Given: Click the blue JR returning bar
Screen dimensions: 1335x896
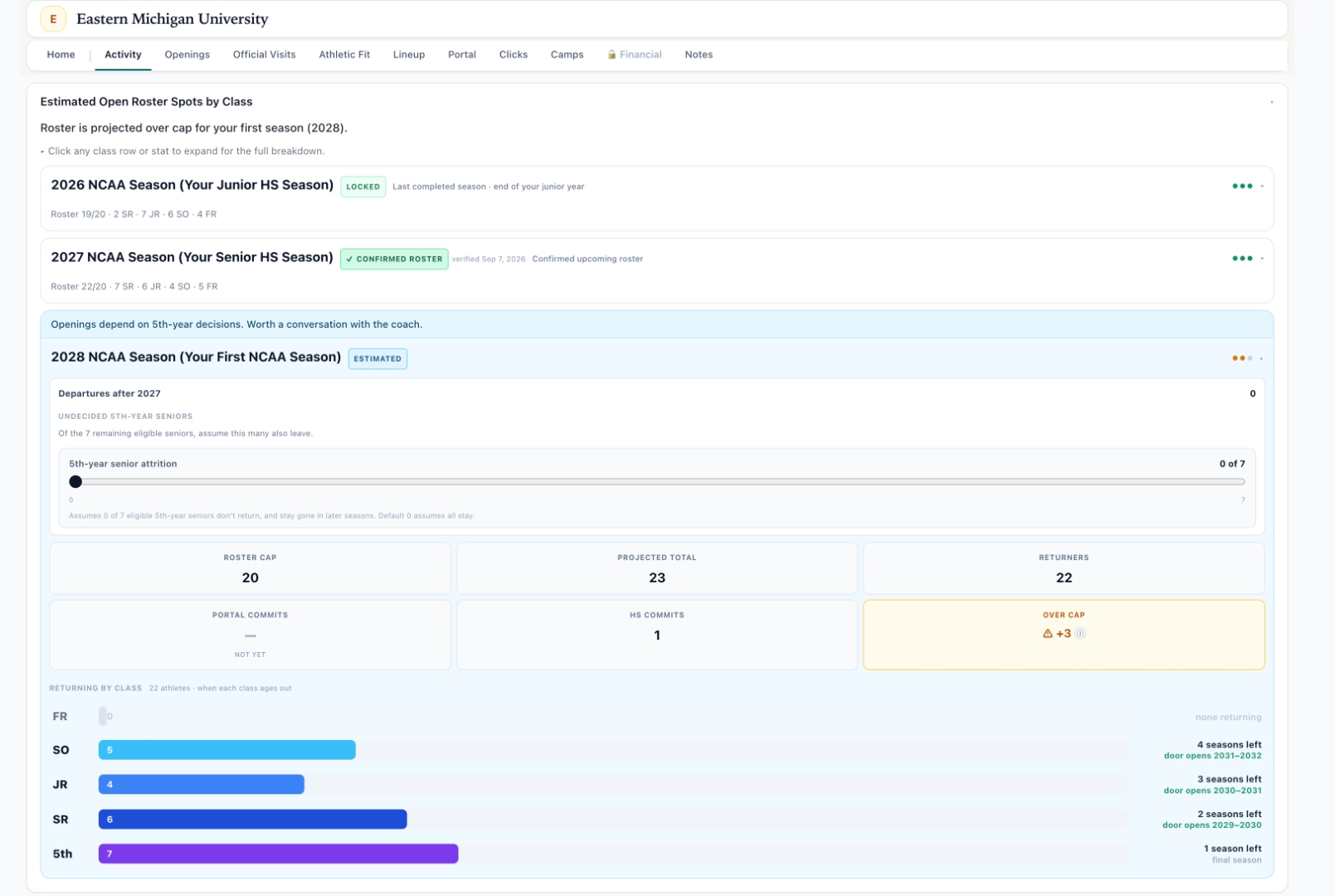Looking at the screenshot, I should click(202, 784).
